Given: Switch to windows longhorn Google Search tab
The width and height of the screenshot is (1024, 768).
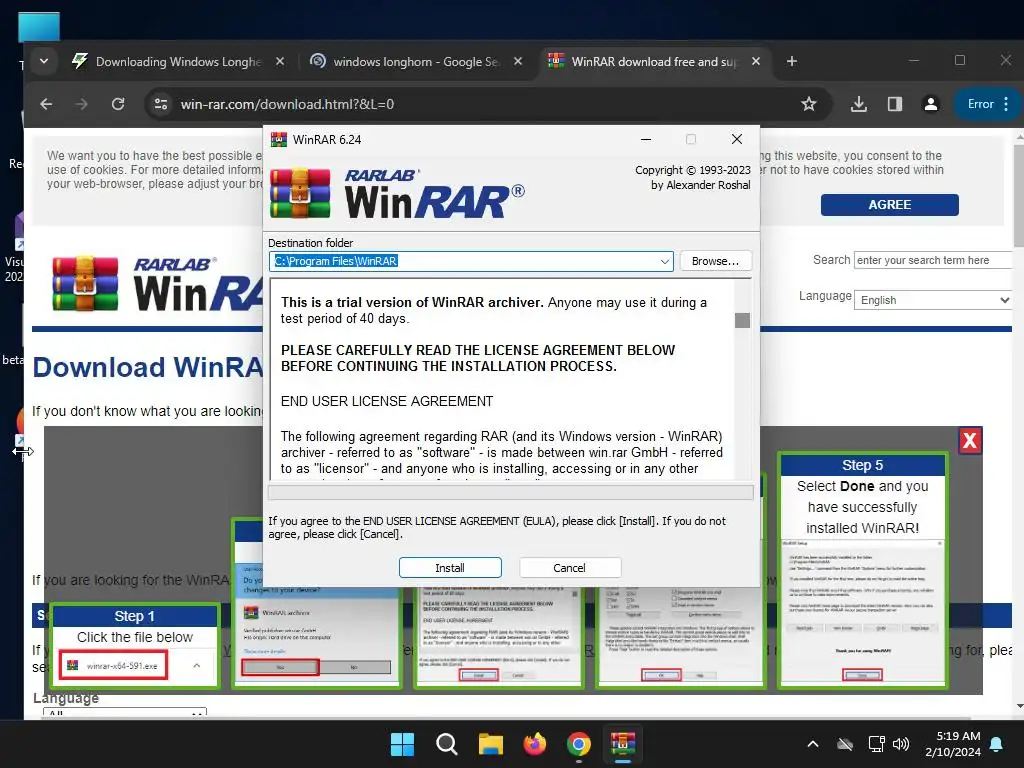Looking at the screenshot, I should 415,61.
